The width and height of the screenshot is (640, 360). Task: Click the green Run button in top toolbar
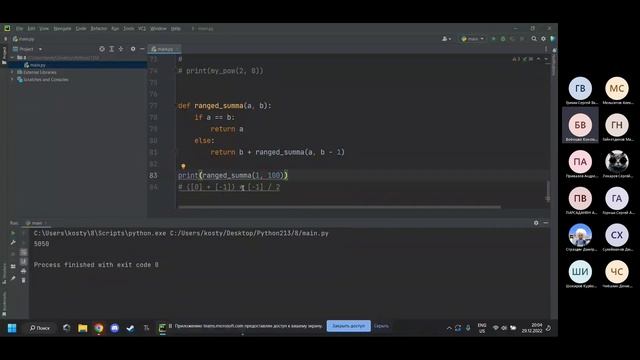(x=493, y=39)
